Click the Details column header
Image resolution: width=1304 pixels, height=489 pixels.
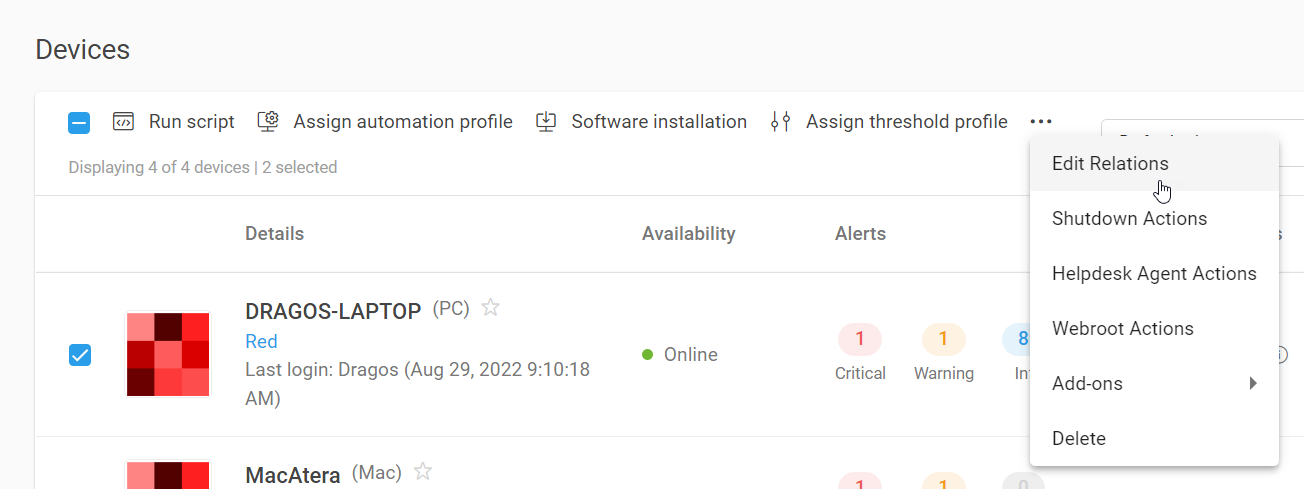pos(274,234)
